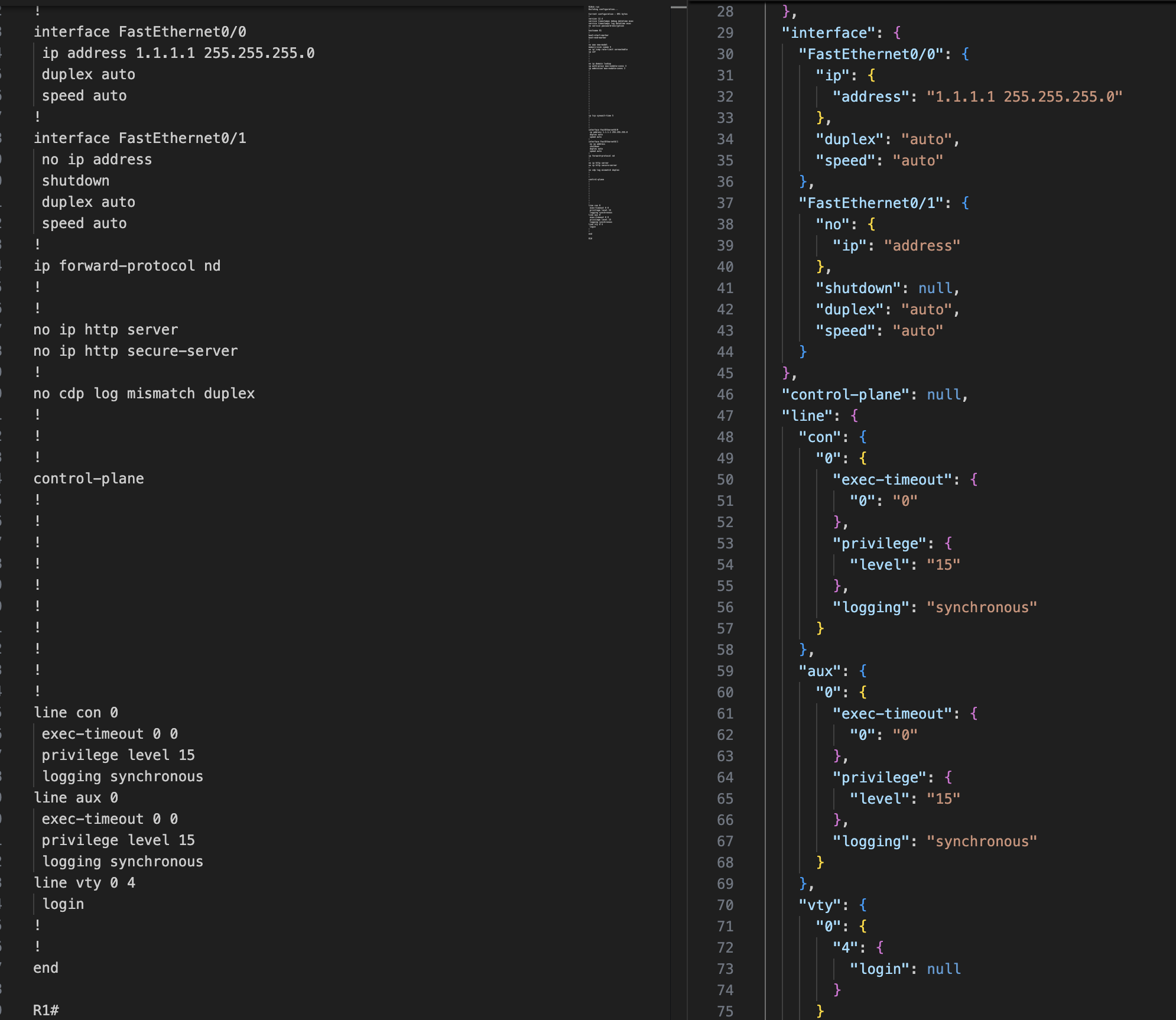This screenshot has height=1020, width=1176.
Task: Click the "ip forward-protocol nd" line
Action: click(x=127, y=265)
